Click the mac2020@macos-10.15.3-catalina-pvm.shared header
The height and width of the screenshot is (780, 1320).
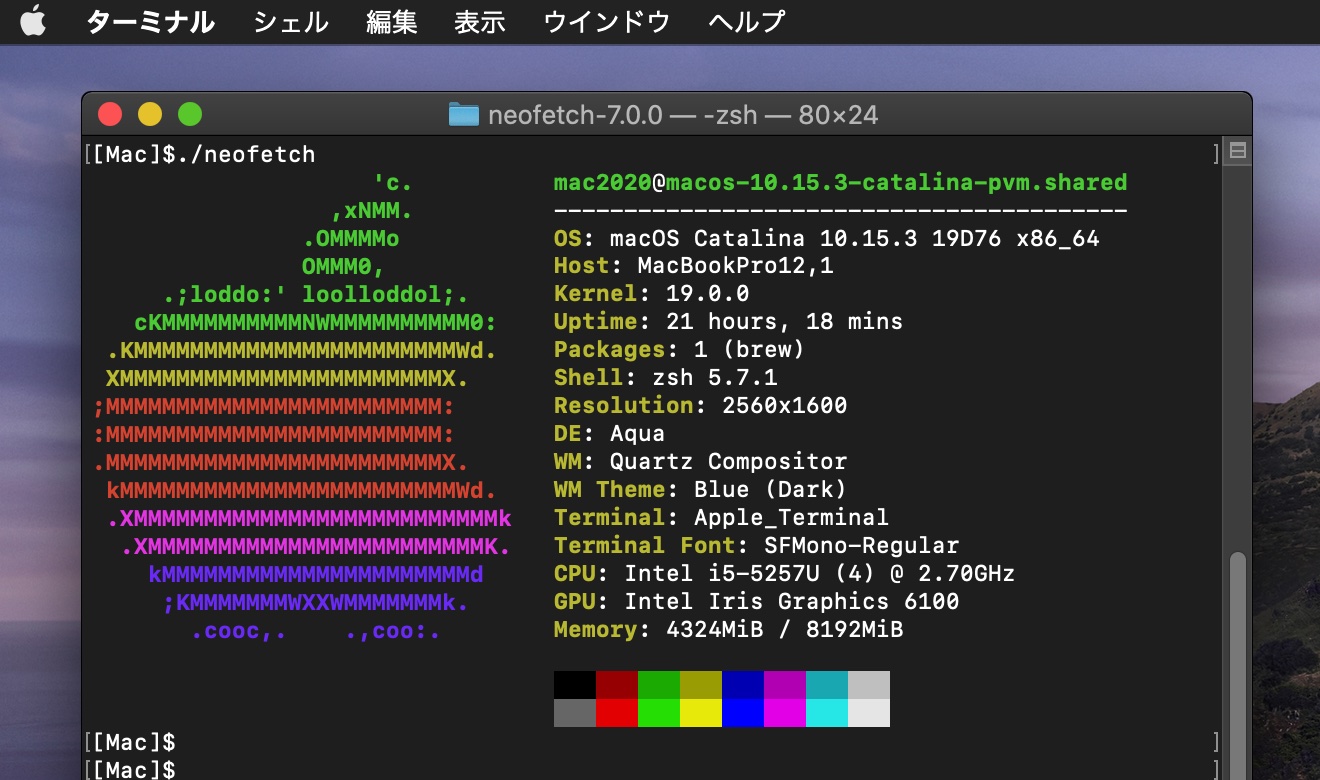point(840,183)
